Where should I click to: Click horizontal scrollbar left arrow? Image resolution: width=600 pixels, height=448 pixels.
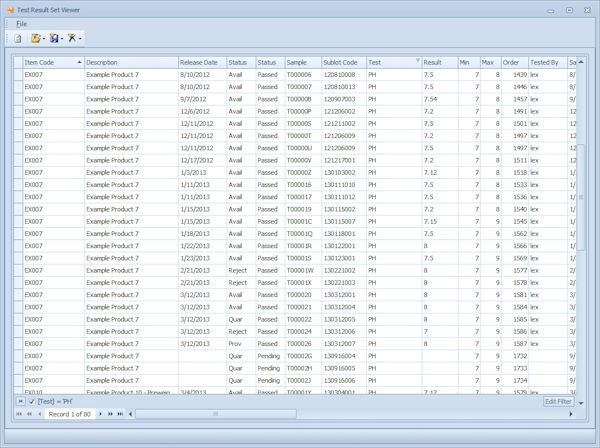[130, 414]
